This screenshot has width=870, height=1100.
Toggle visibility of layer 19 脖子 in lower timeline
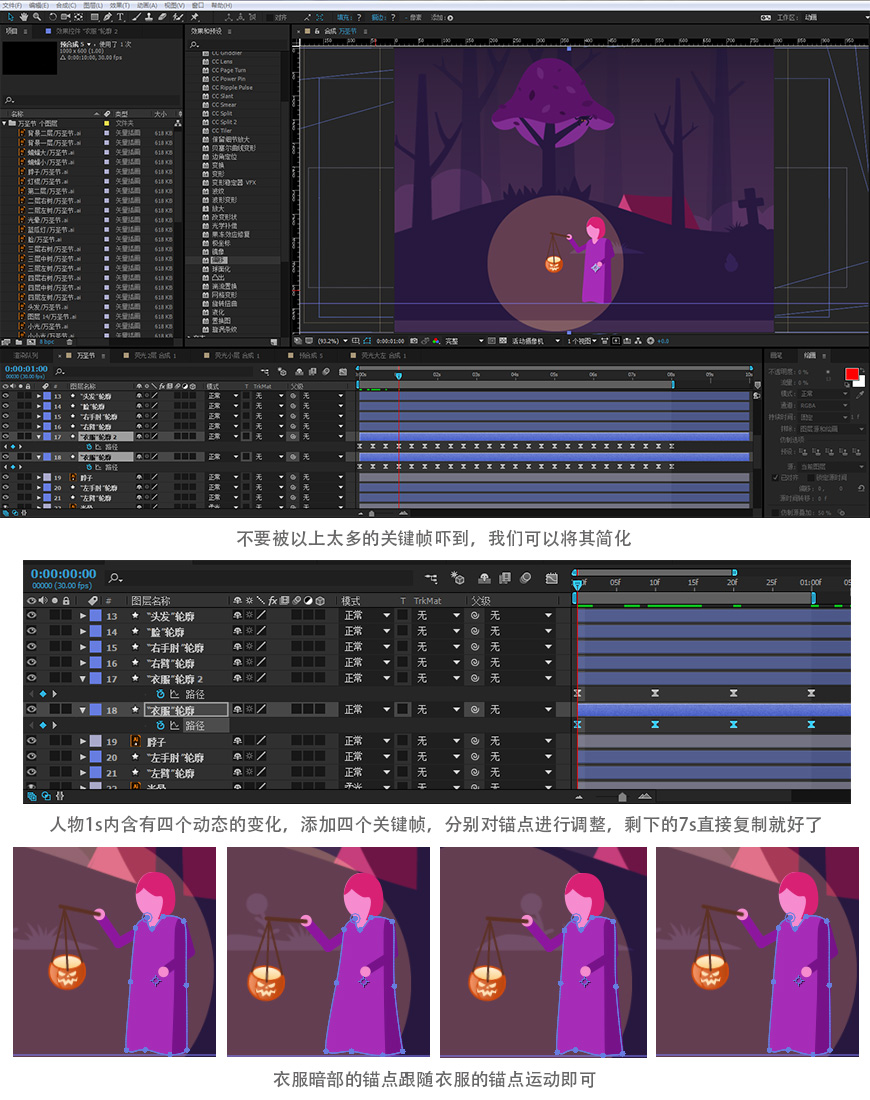pyautogui.click(x=32, y=741)
